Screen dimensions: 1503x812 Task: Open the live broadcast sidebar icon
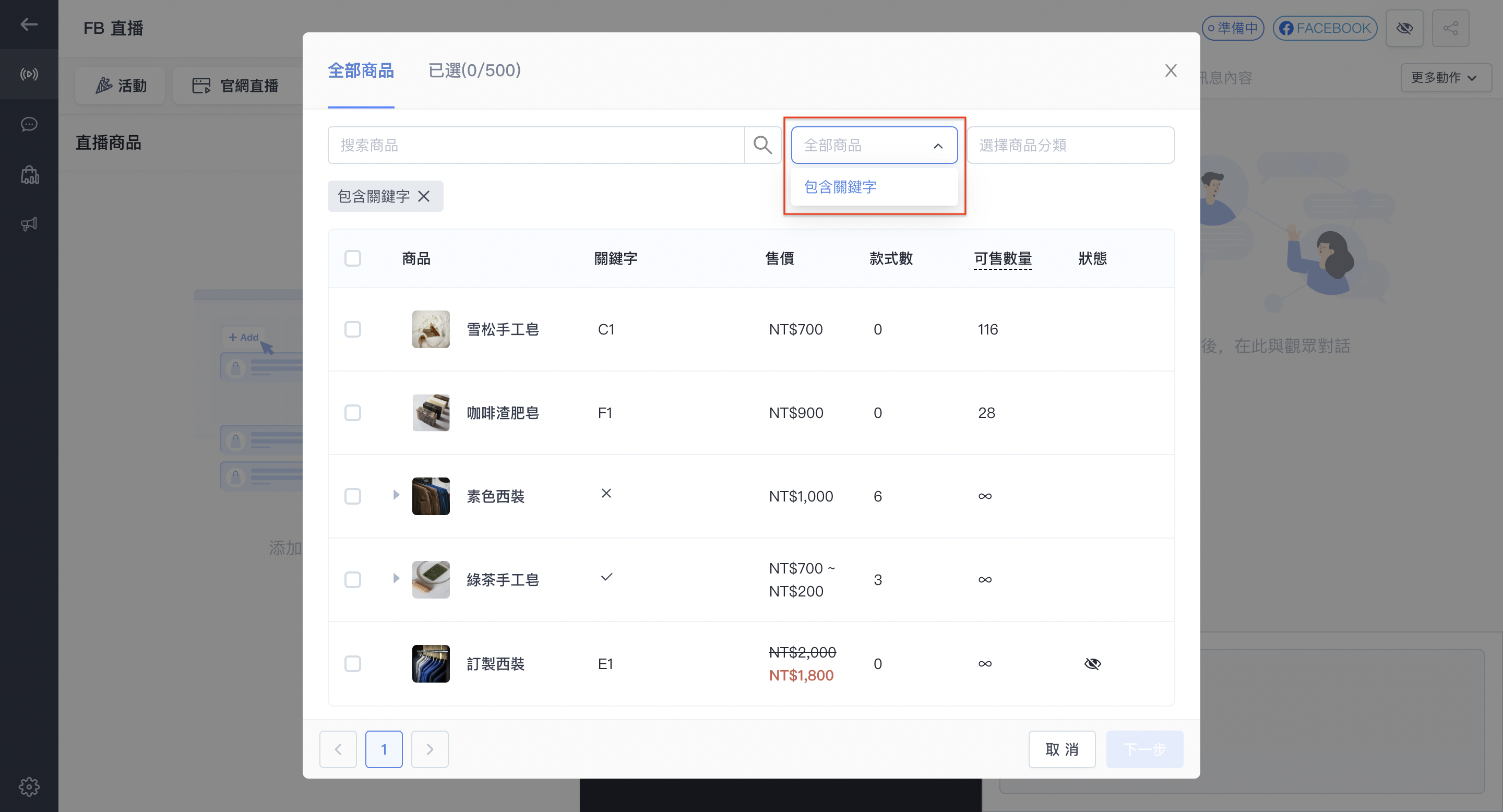coord(29,74)
